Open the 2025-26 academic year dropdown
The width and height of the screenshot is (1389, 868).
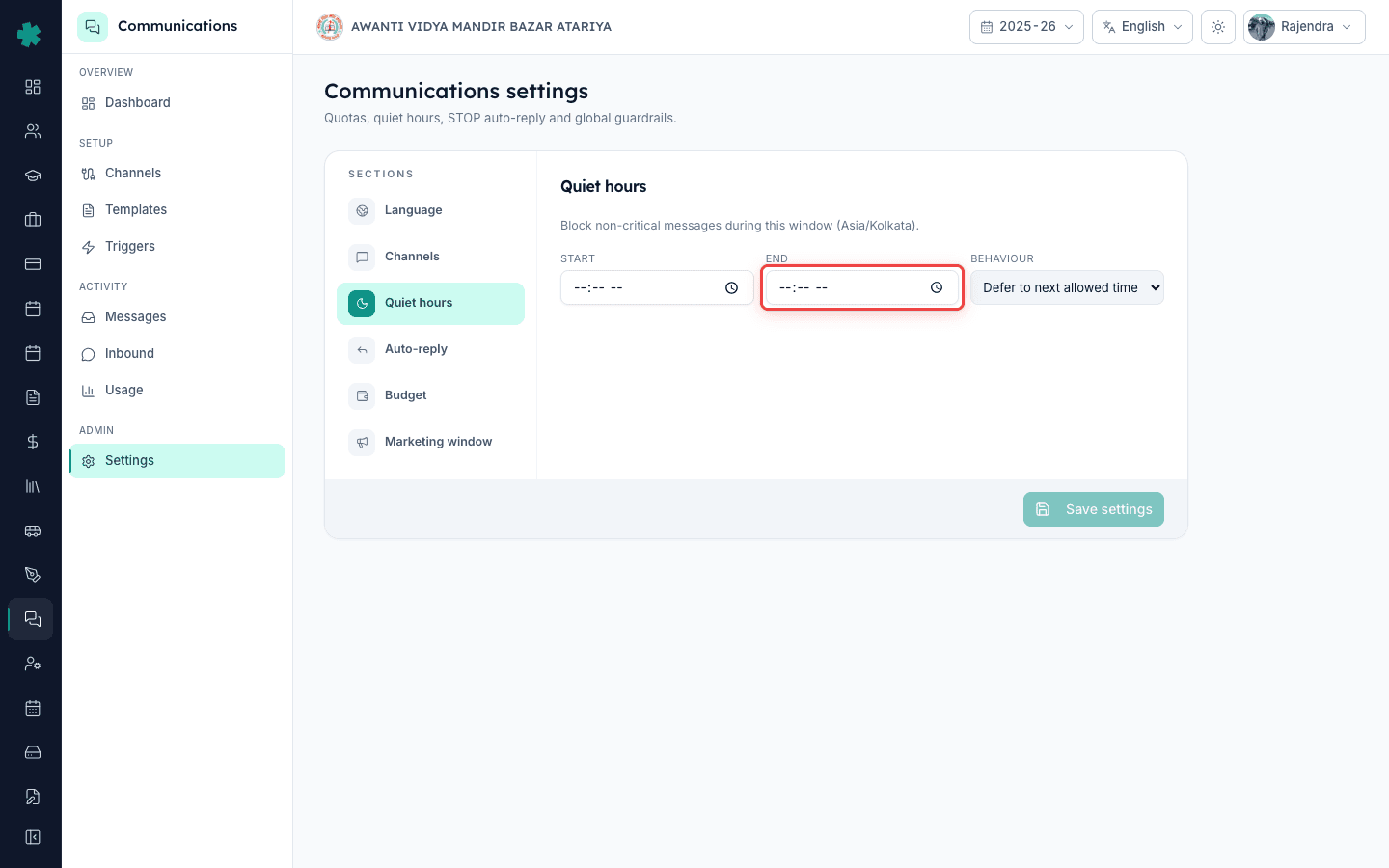click(x=1026, y=27)
